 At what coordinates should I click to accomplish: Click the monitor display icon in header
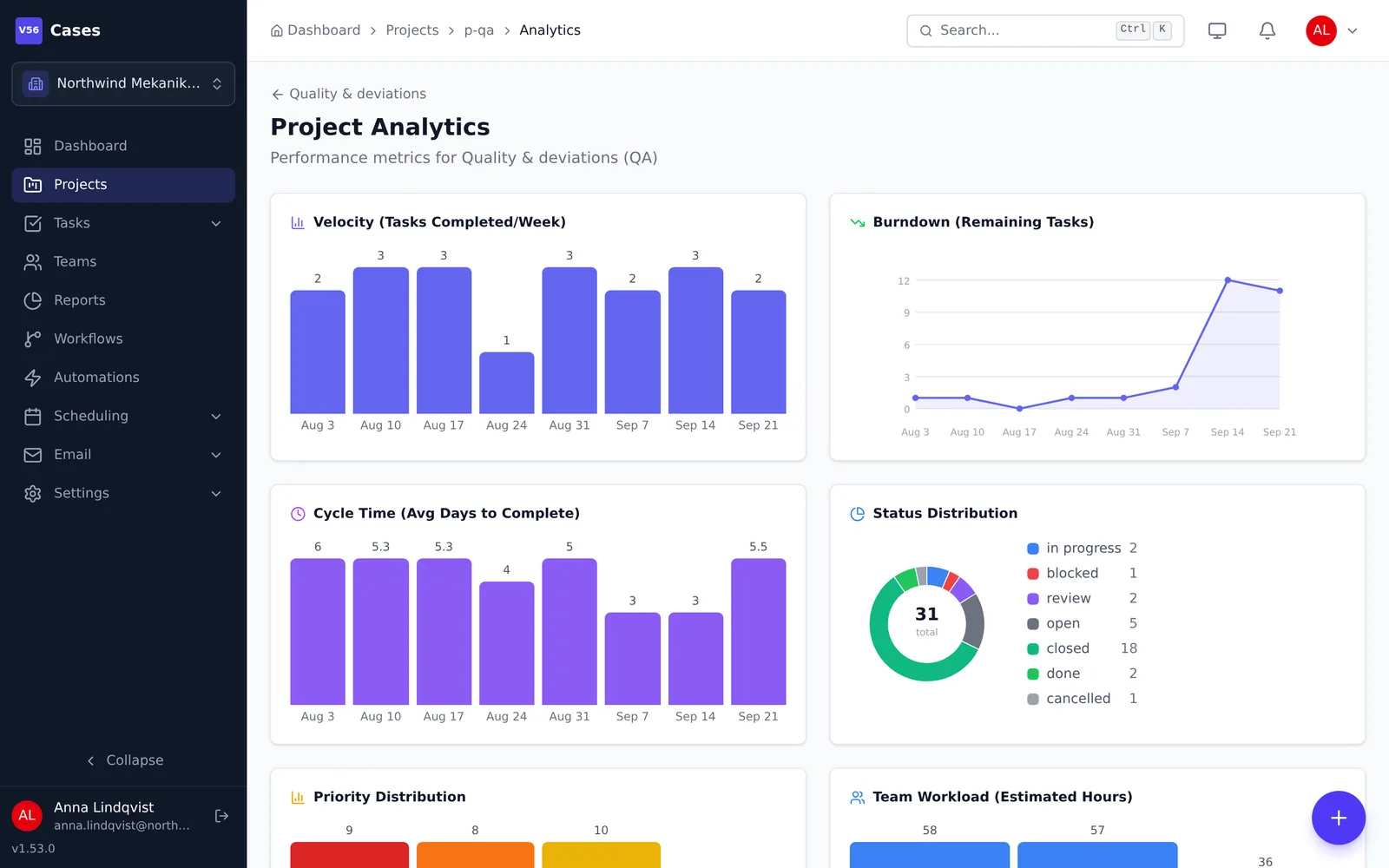point(1217,30)
